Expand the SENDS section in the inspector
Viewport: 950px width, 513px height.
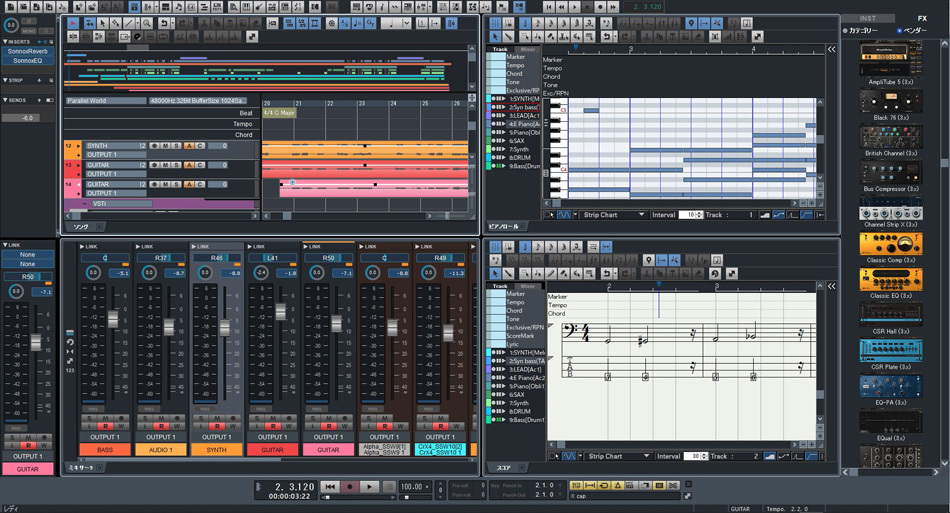coord(17,100)
